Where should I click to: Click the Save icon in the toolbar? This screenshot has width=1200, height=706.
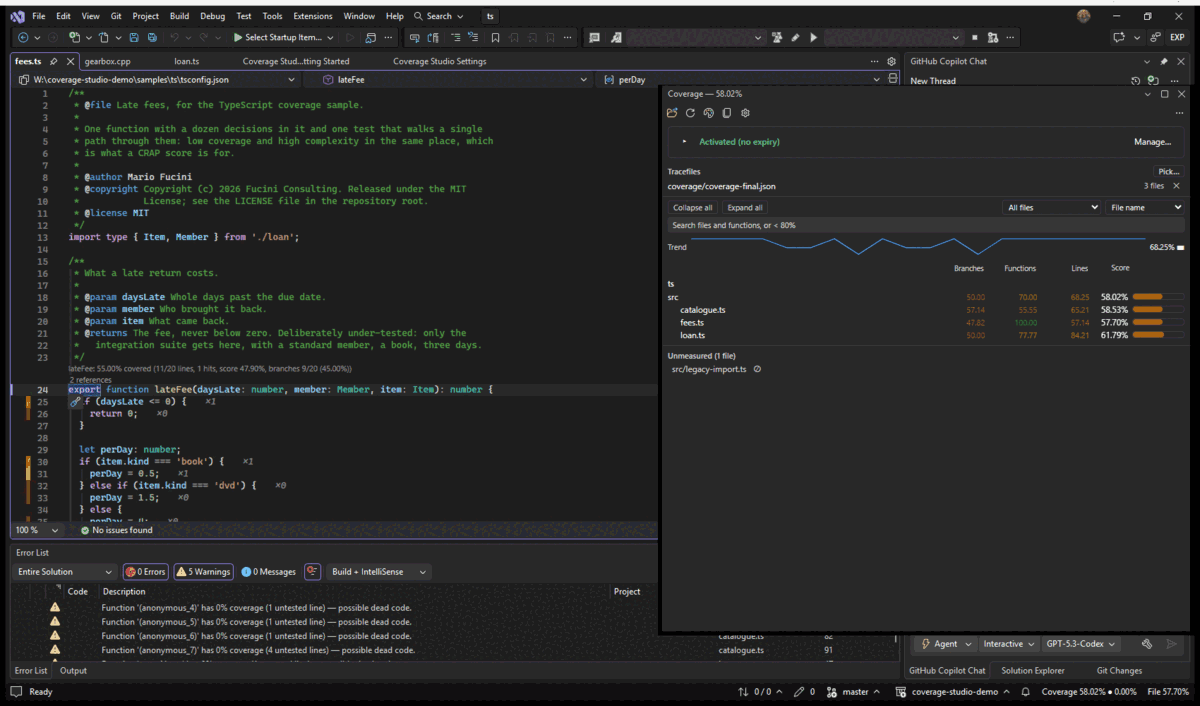133,38
